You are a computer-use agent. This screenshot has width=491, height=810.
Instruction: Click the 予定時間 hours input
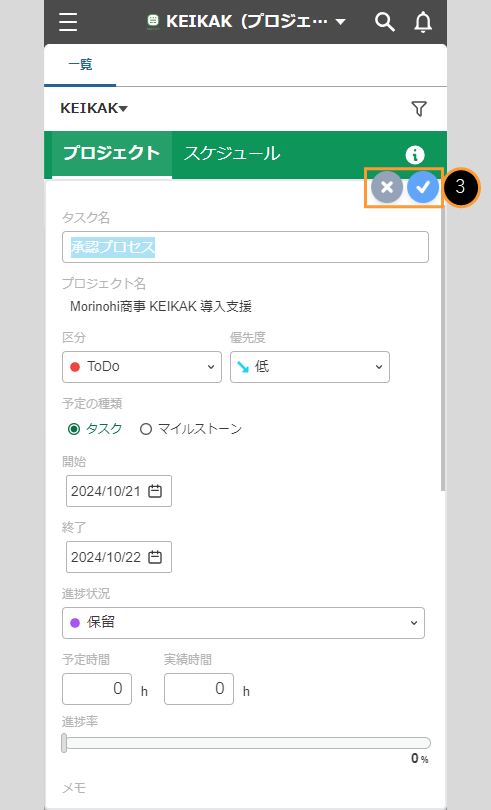[x=97, y=689]
